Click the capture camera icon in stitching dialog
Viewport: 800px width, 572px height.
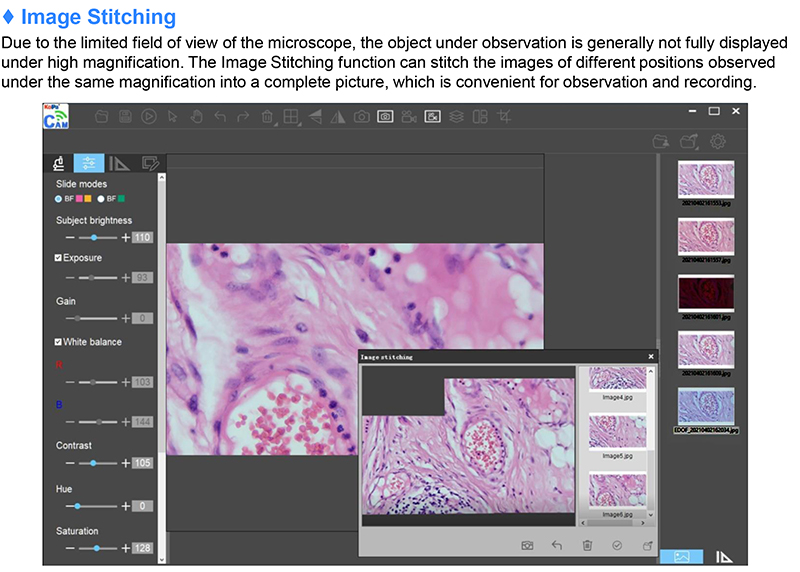coord(527,545)
